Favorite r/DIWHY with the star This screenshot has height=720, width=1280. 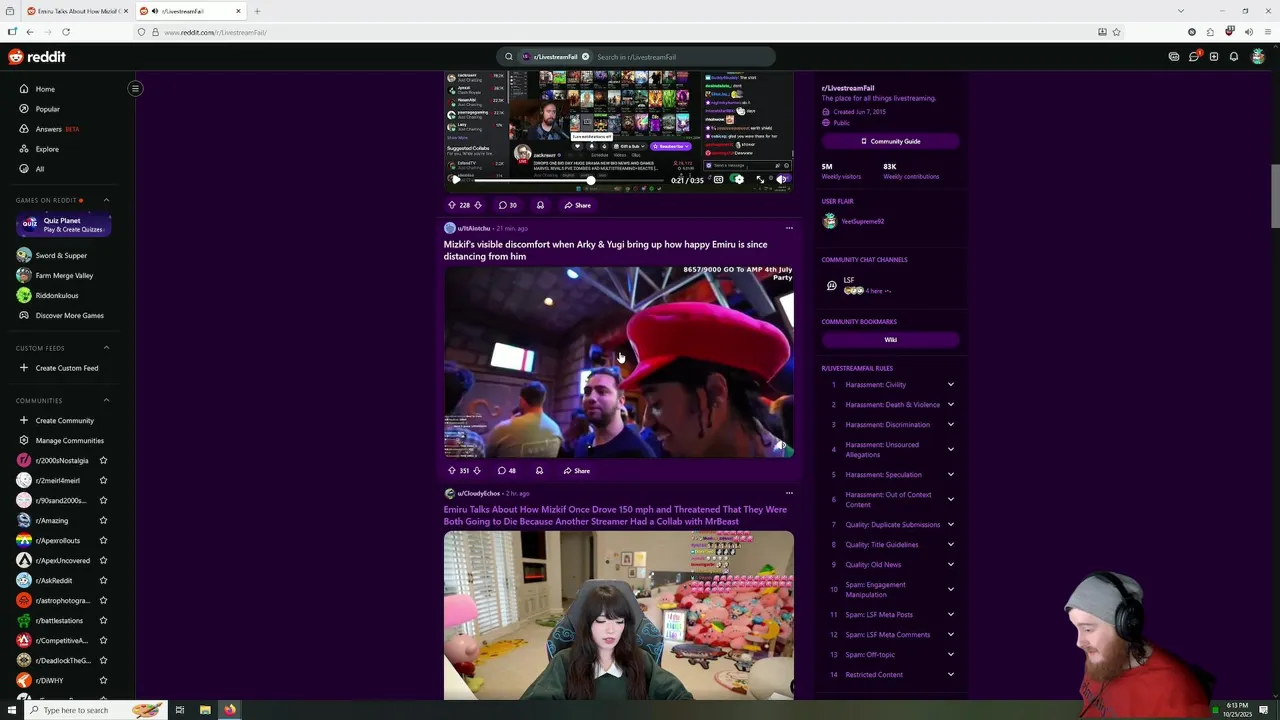[x=103, y=680]
